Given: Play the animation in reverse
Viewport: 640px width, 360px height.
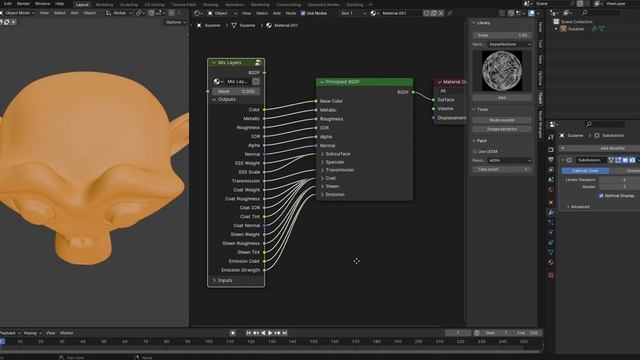Looking at the screenshot, I should tap(263, 333).
